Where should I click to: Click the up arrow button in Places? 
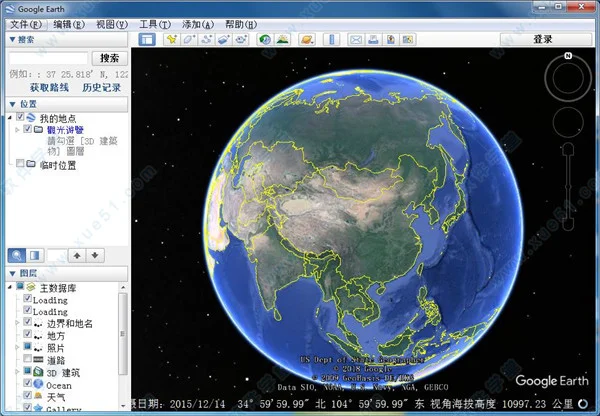77,255
